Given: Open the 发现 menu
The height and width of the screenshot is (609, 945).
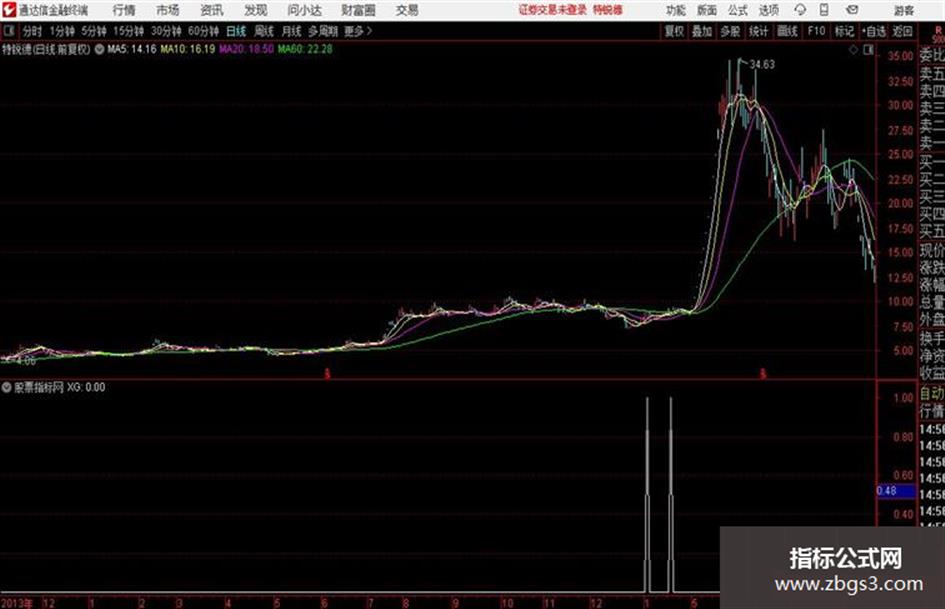Looking at the screenshot, I should coord(256,10).
